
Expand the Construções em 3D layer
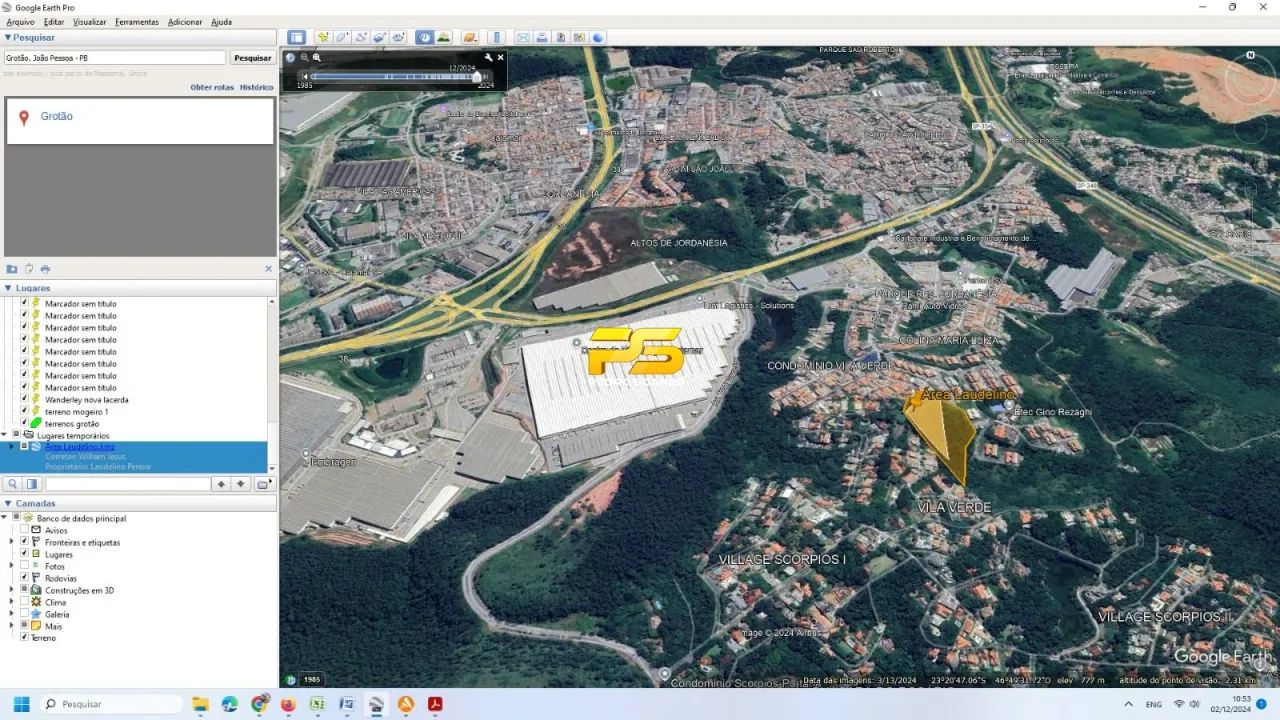12,590
